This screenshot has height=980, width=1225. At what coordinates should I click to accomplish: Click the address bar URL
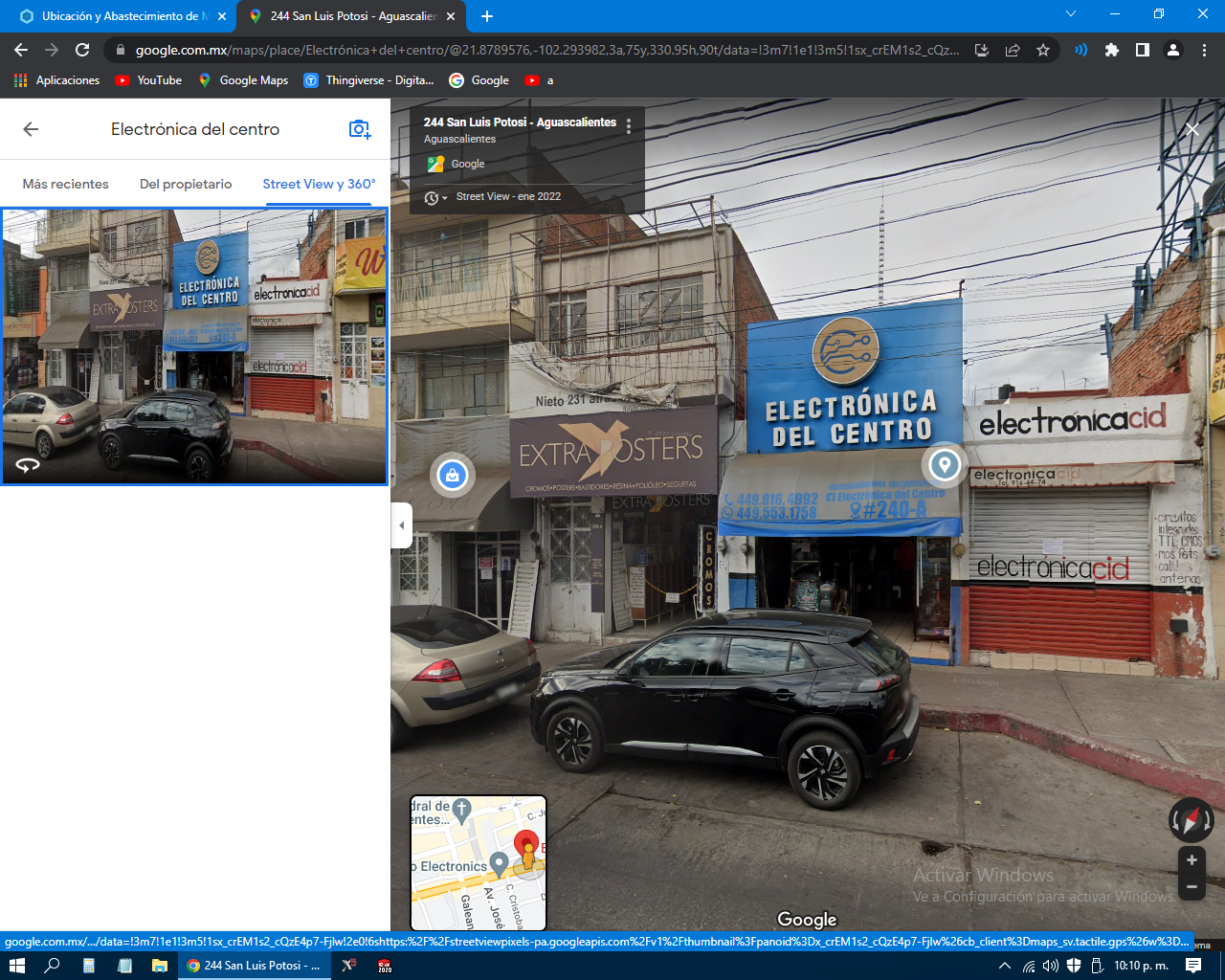546,50
